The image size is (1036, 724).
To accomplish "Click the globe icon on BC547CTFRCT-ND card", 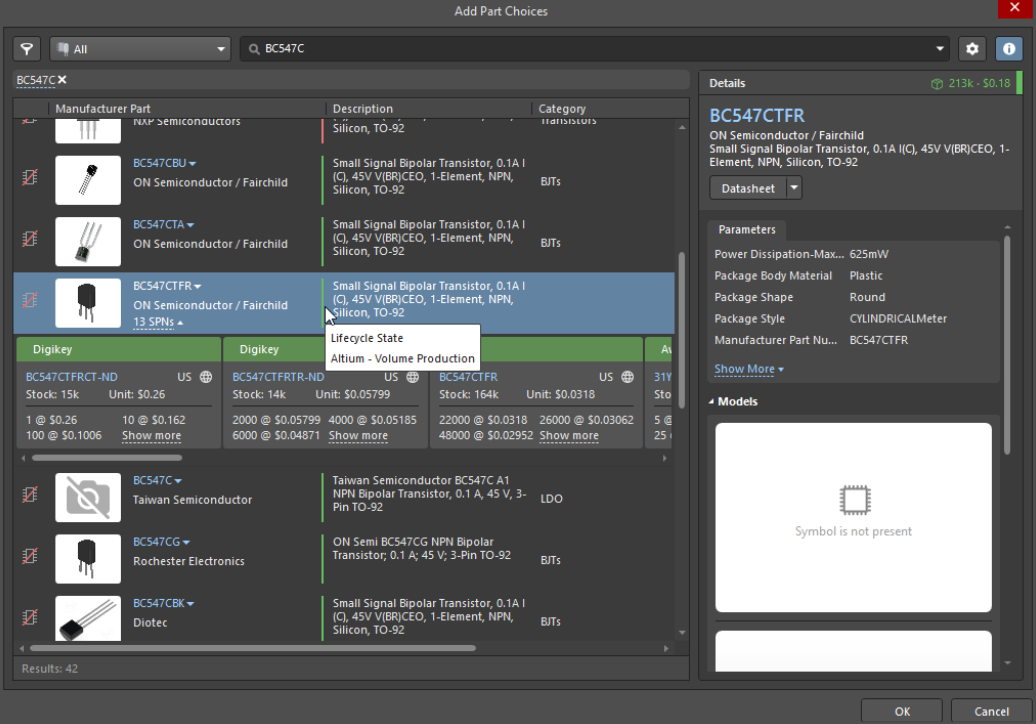I will click(206, 377).
